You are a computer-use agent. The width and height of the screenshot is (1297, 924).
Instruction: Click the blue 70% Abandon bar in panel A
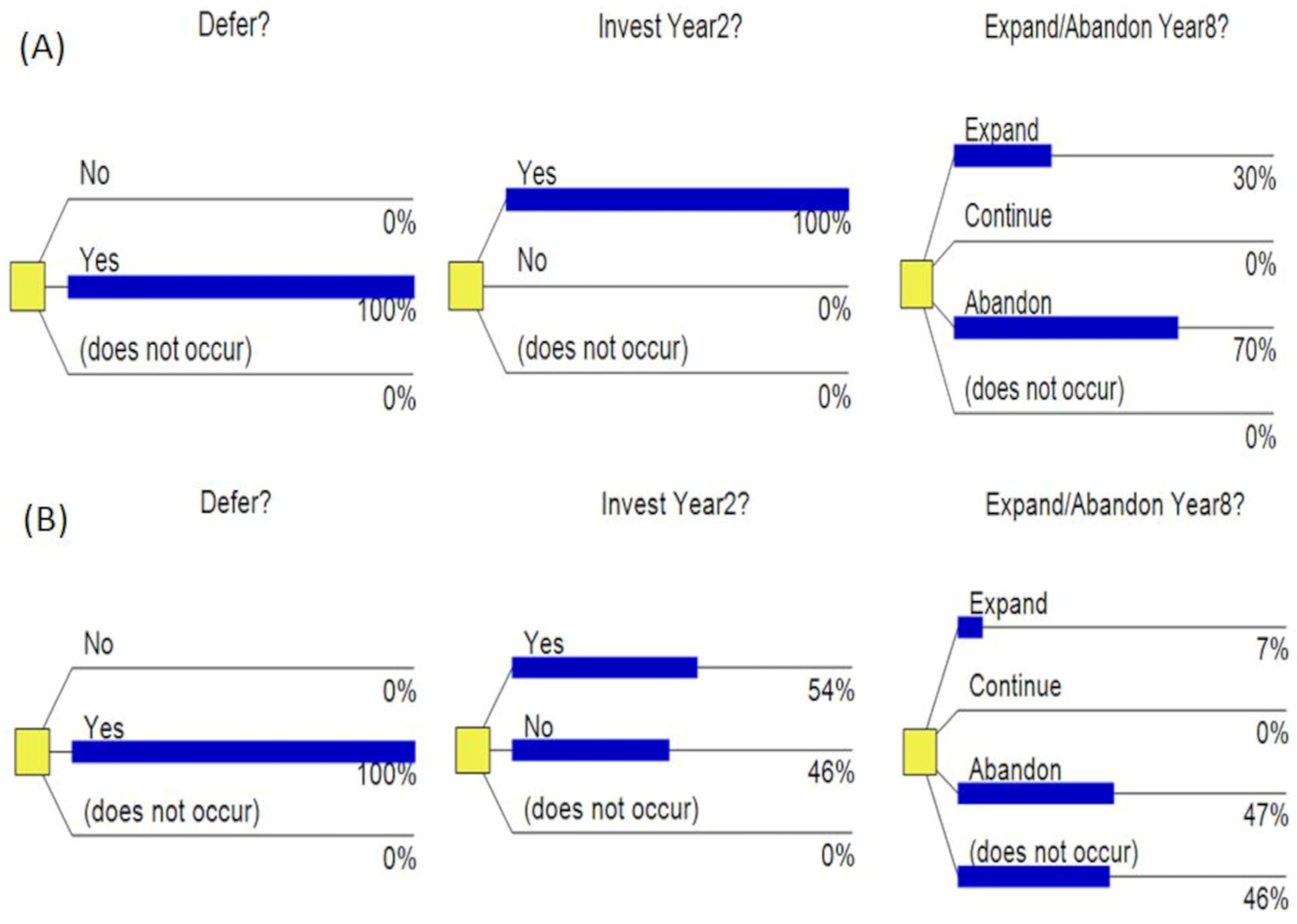[1066, 328]
